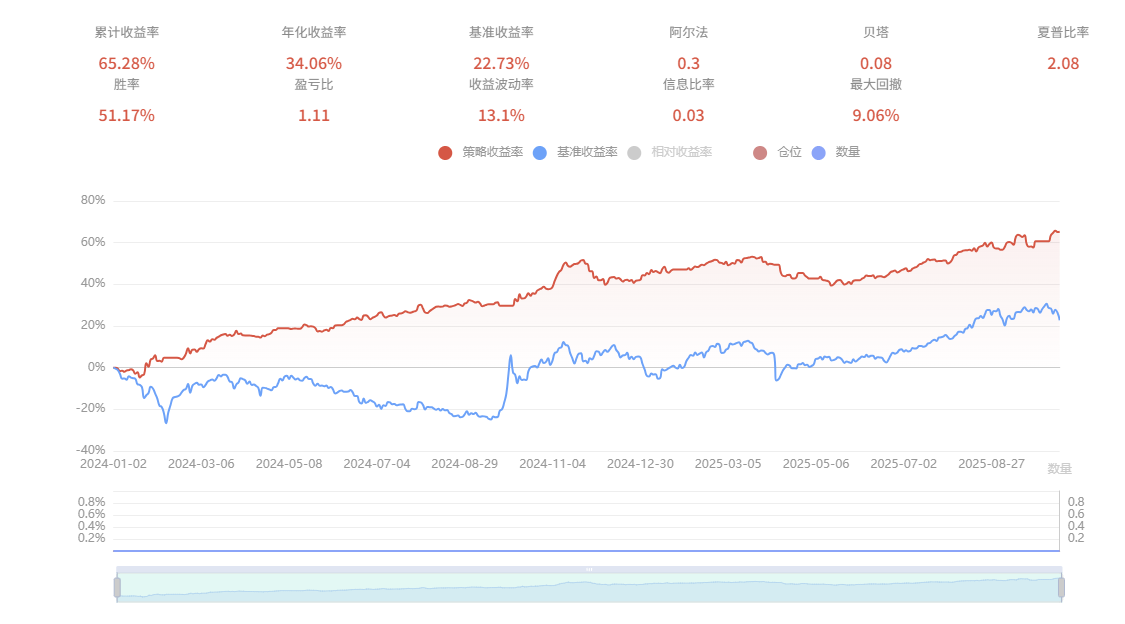This screenshot has width=1125, height=624.
Task: Click the 最大回撤 value 9.06%
Action: (x=875, y=116)
